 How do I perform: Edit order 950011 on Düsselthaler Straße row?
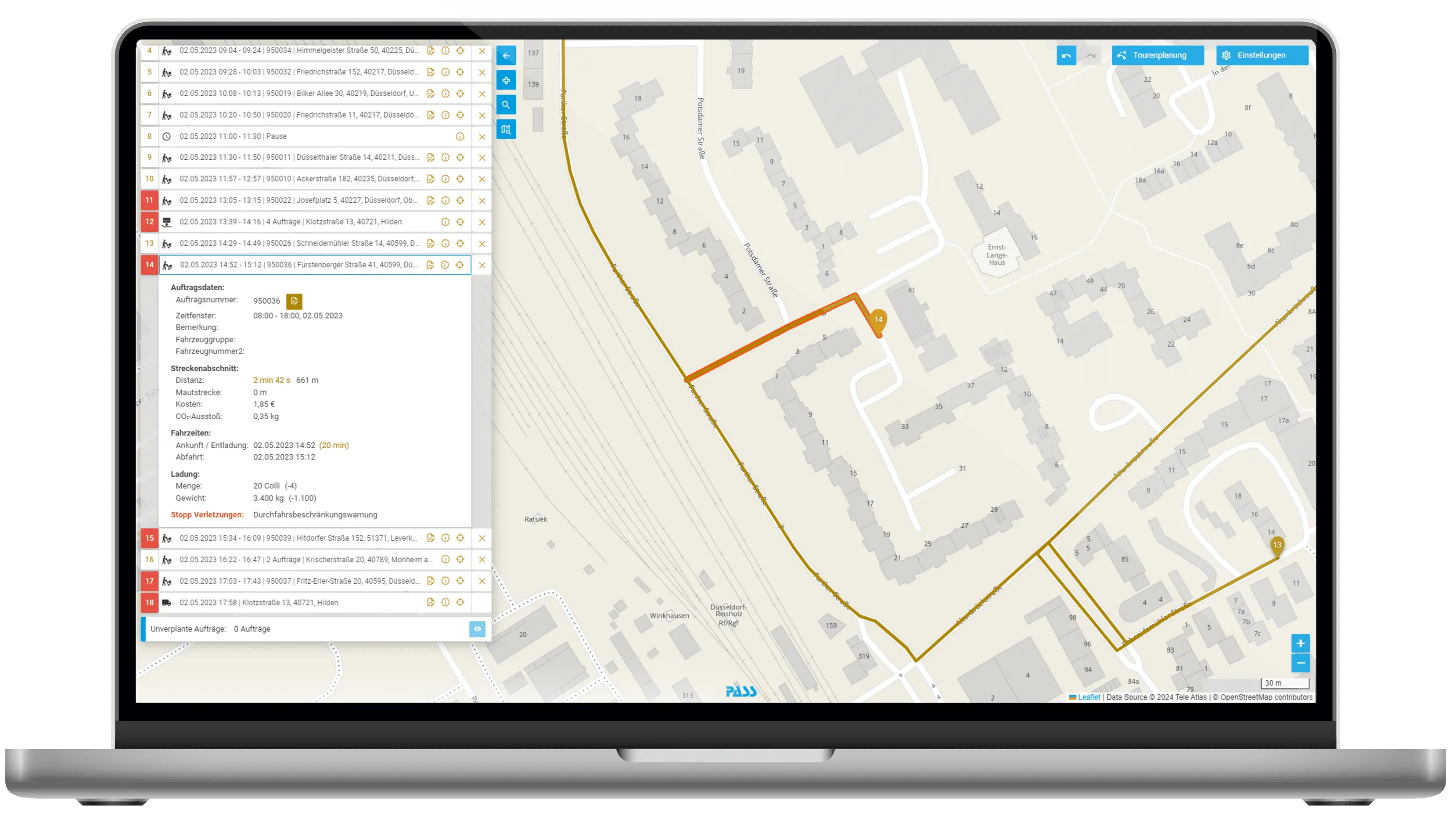click(431, 158)
